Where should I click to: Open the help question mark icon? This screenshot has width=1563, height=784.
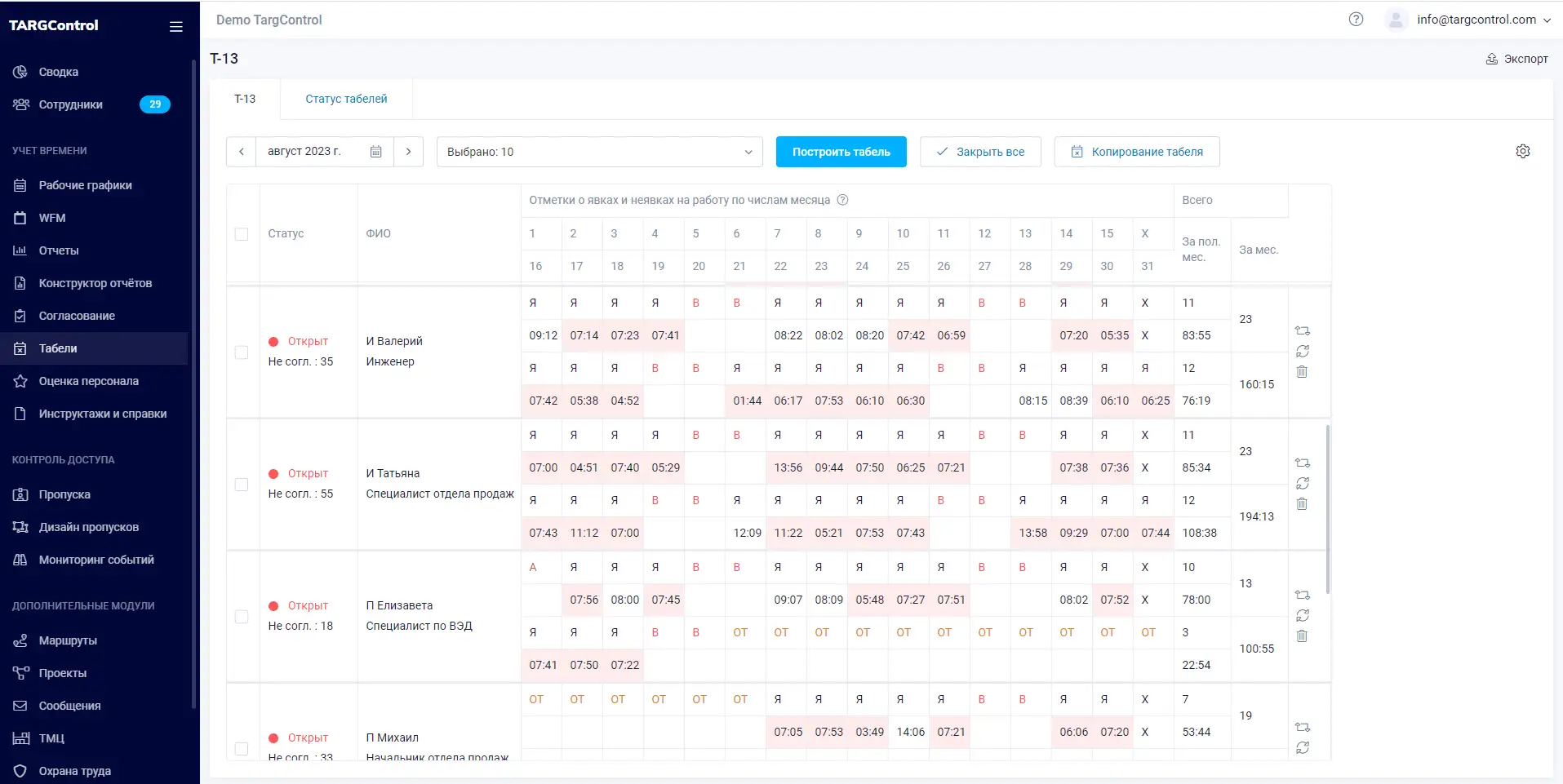(x=1356, y=20)
